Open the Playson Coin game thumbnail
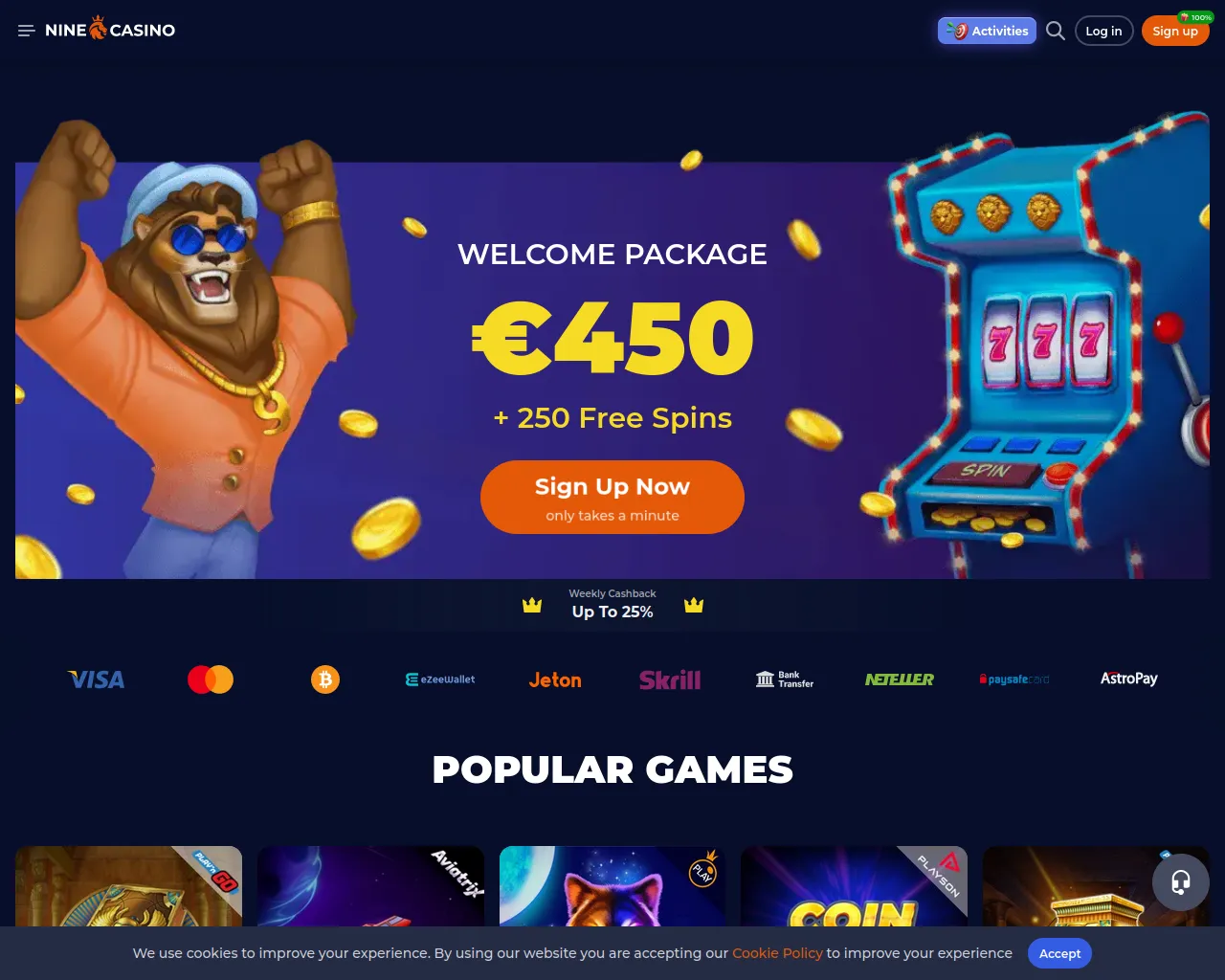The width and height of the screenshot is (1225, 980). pyautogui.click(x=854, y=886)
